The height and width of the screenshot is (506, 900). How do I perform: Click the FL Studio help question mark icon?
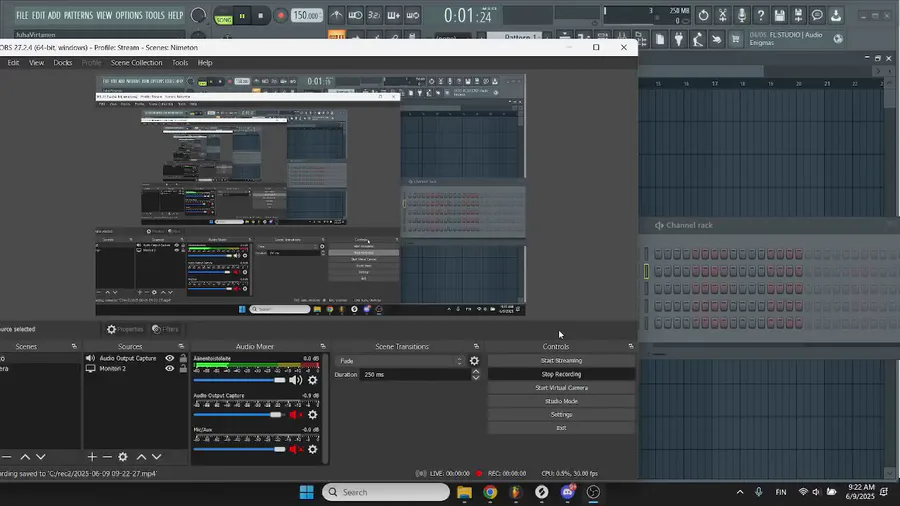(761, 15)
